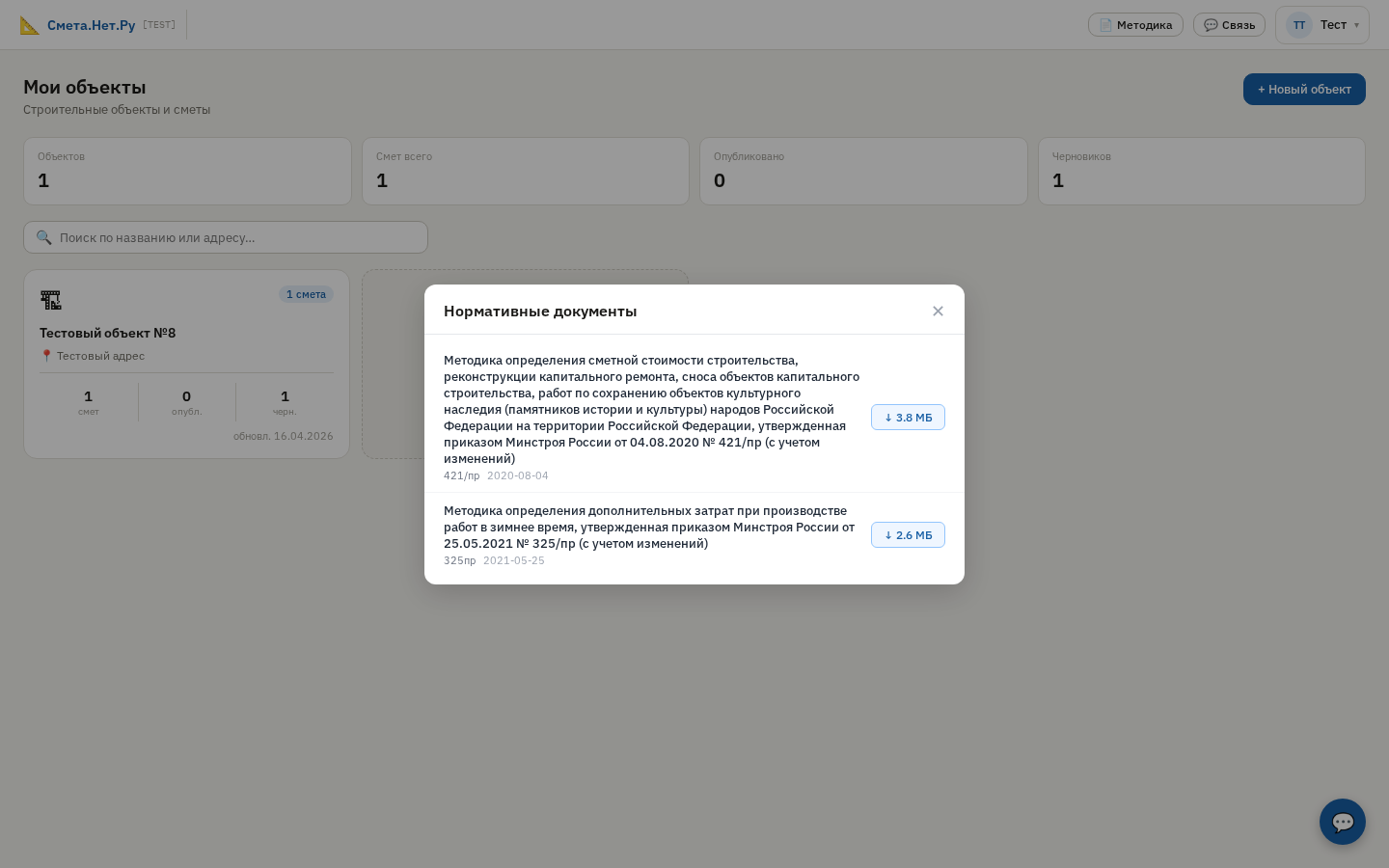
Task: Click the Смета.Нет.Ру brand name
Action: [91, 25]
